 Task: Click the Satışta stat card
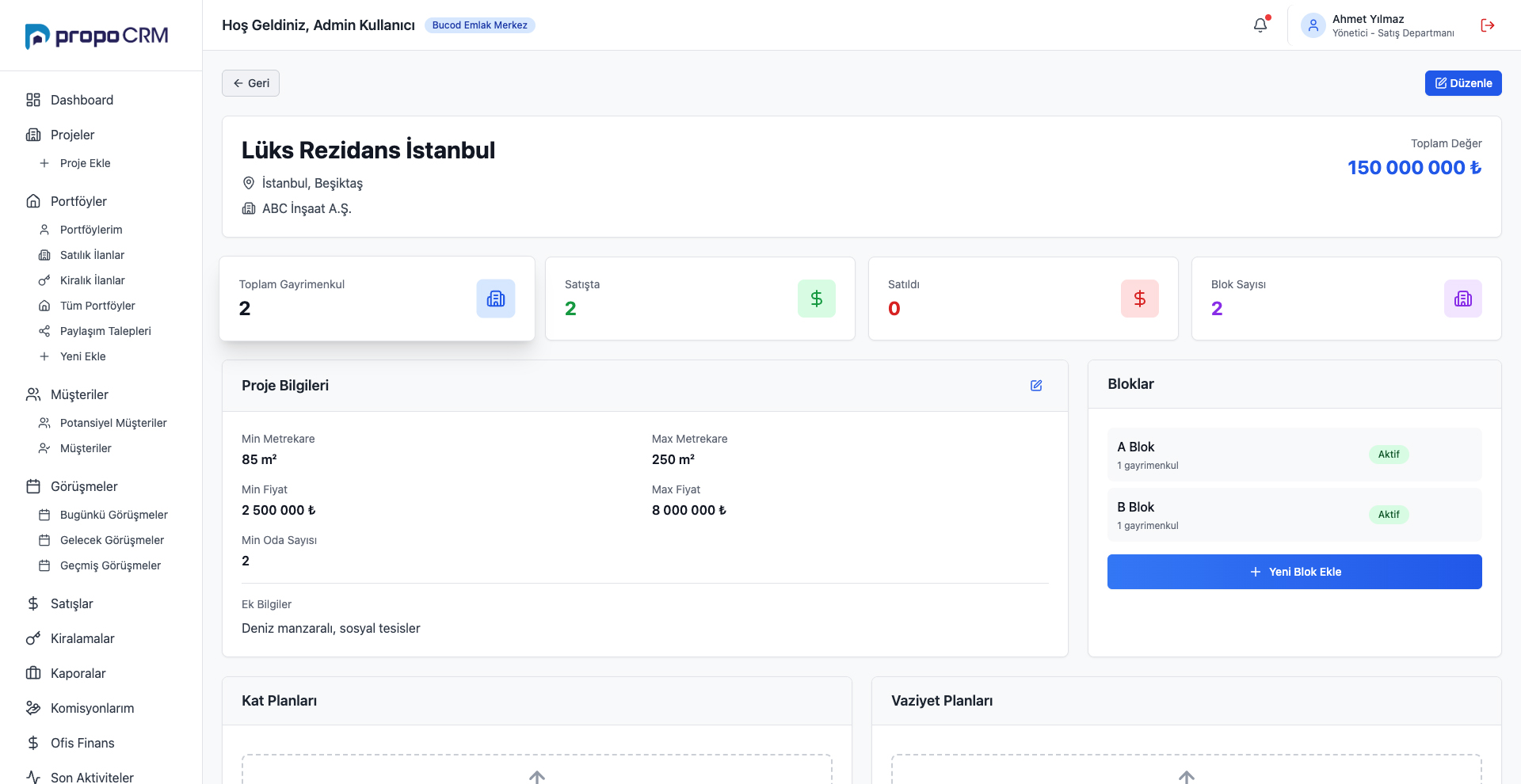(x=700, y=299)
